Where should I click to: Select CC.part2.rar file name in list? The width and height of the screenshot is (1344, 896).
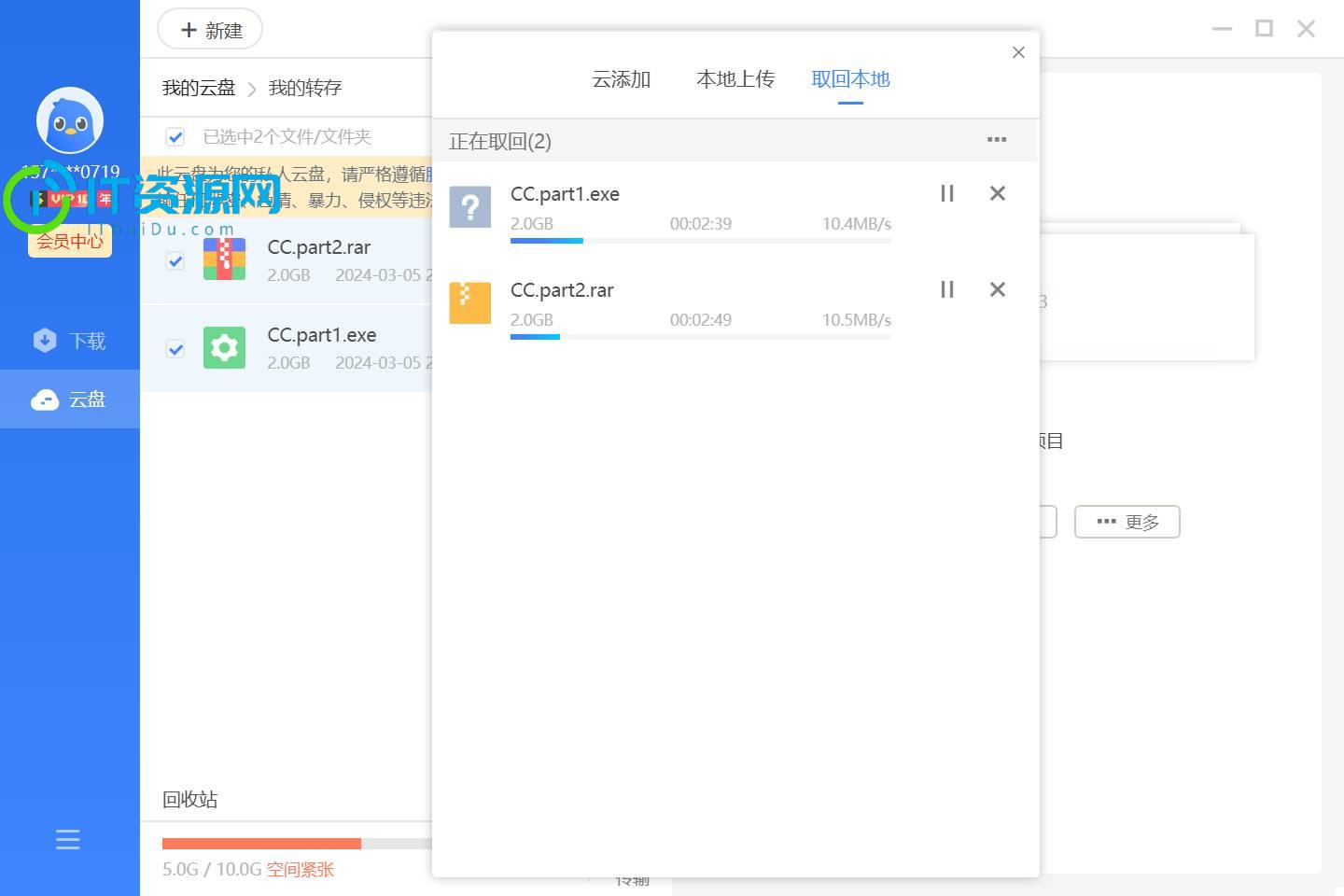pyautogui.click(x=319, y=247)
